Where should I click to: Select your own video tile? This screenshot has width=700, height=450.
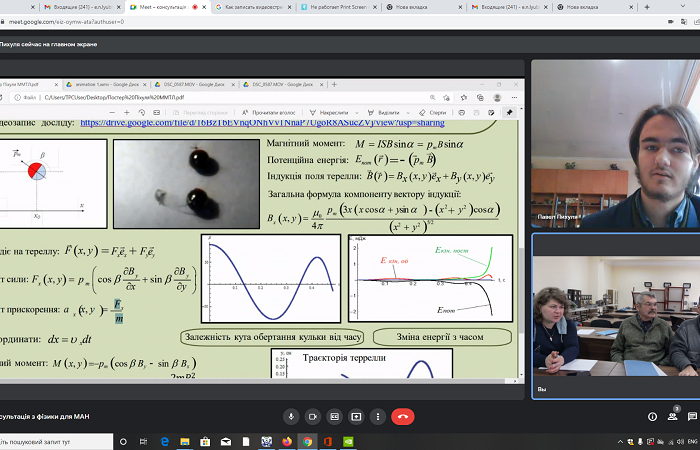tap(614, 315)
